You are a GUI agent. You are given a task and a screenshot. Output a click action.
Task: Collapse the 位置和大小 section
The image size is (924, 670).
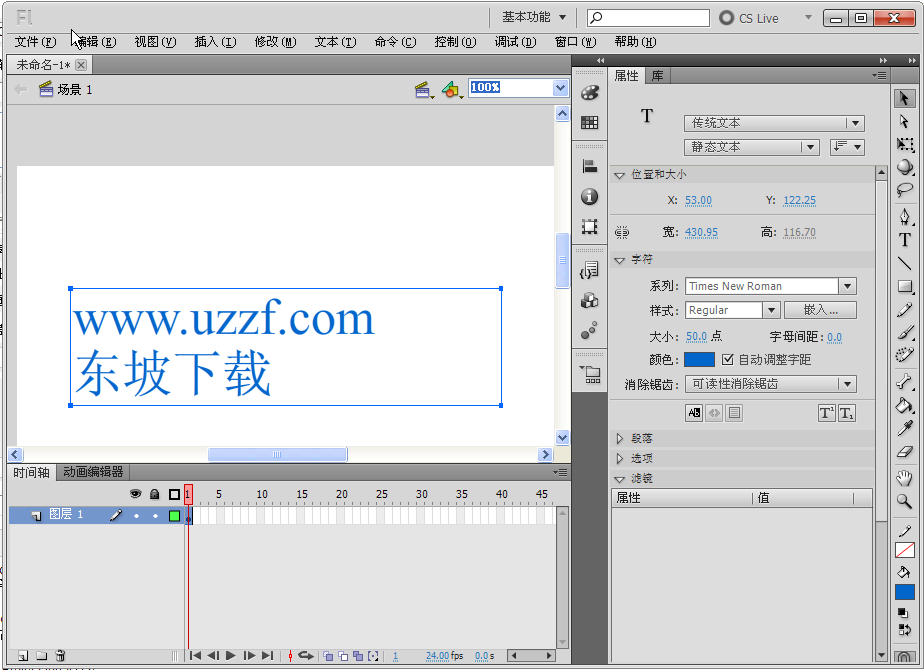[621, 173]
